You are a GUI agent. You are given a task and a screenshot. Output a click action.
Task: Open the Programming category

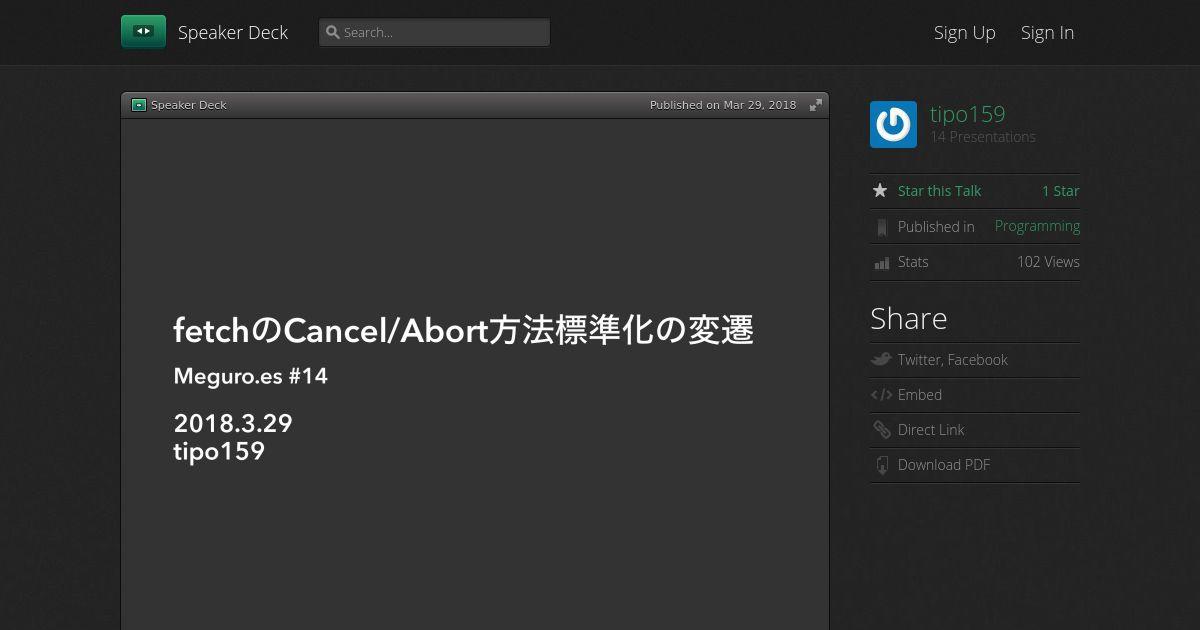point(1037,227)
